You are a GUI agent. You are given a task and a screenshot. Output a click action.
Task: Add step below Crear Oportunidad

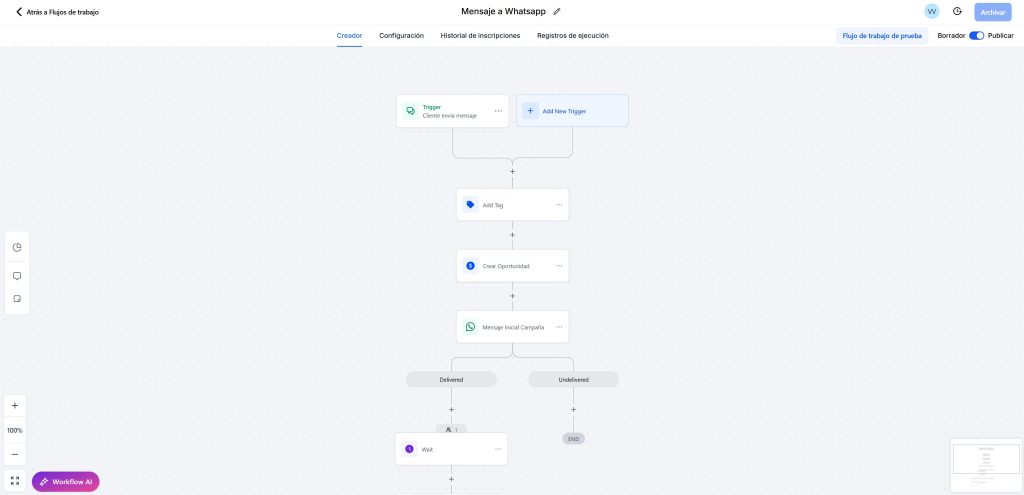point(512,296)
